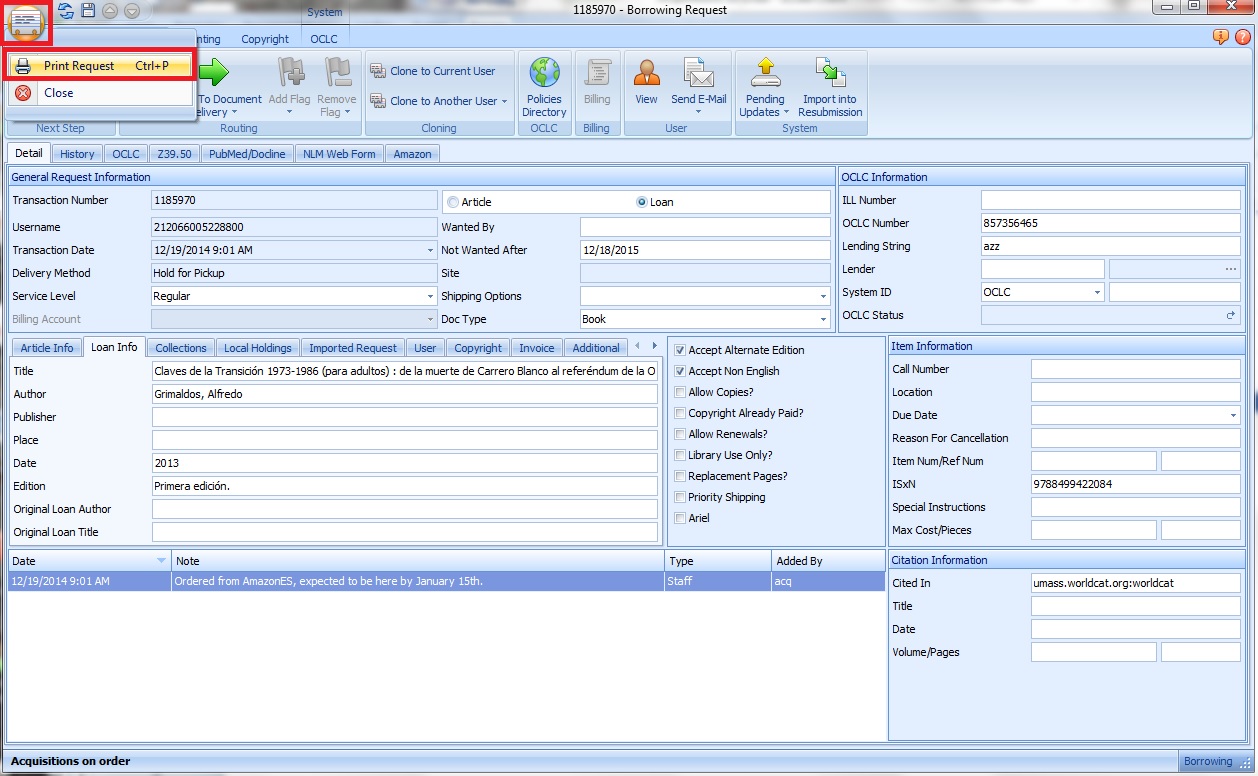Click Import into Resubmission icon
The image size is (1258, 776).
pos(830,74)
